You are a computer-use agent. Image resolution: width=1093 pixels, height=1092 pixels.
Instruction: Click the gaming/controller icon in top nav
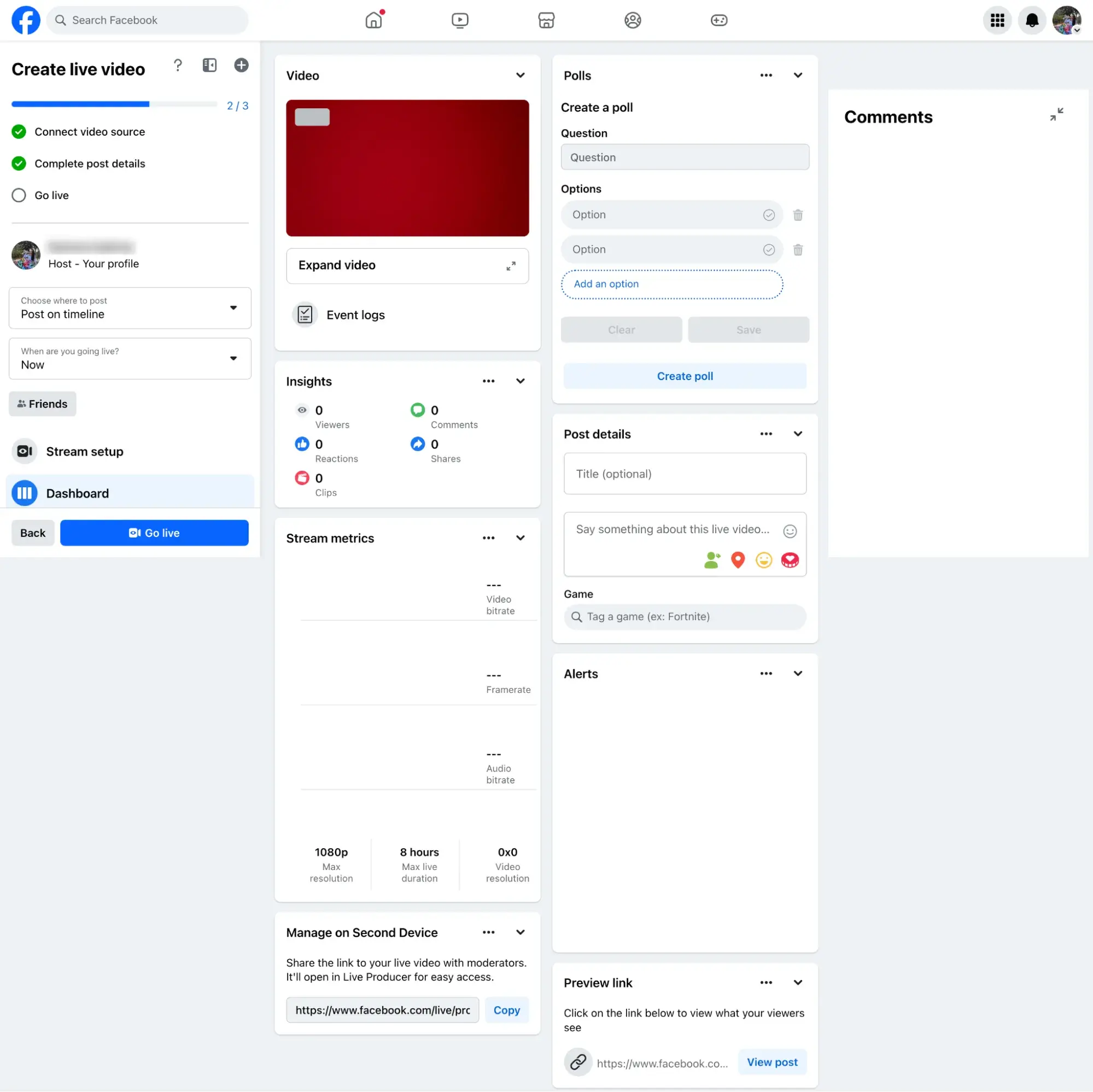click(x=719, y=19)
